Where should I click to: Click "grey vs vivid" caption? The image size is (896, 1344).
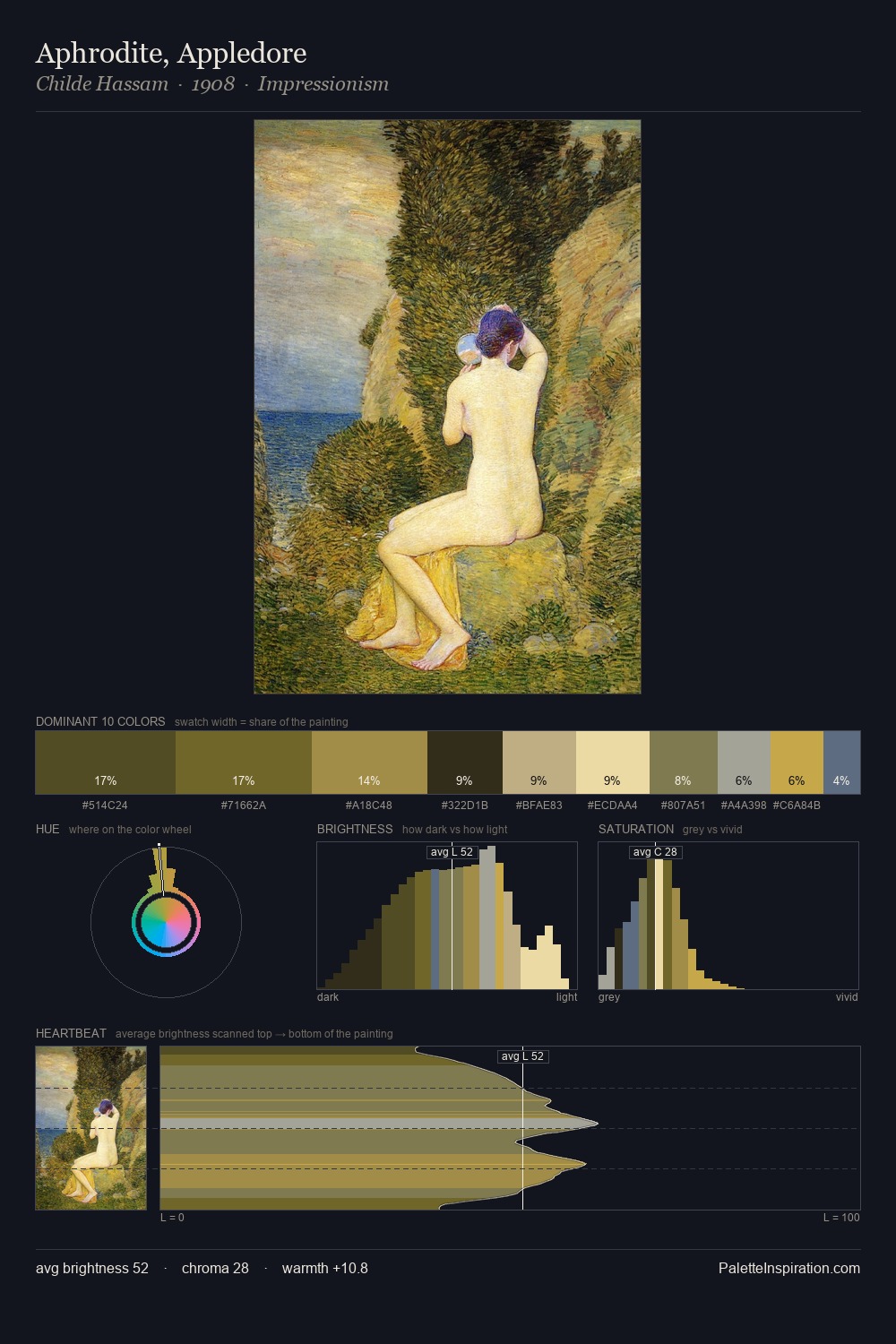click(712, 830)
